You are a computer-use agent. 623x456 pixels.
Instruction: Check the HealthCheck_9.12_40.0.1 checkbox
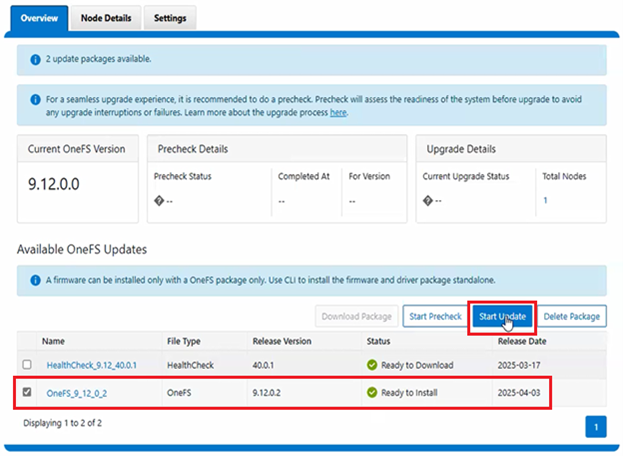pos(27,365)
